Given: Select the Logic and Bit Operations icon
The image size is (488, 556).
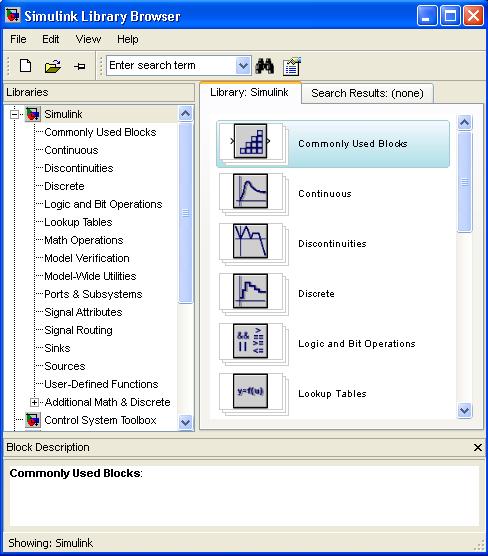Looking at the screenshot, I should [x=250, y=341].
